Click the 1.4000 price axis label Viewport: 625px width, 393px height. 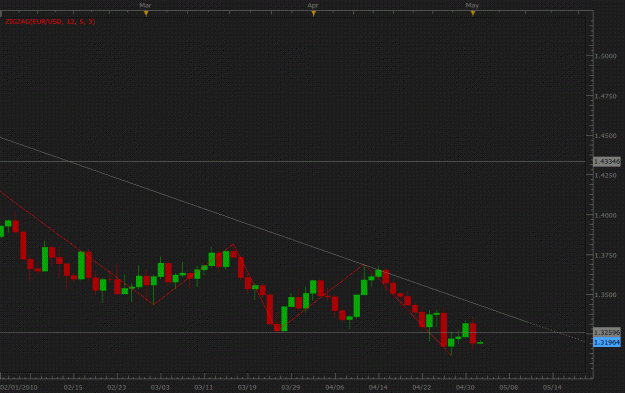[605, 215]
